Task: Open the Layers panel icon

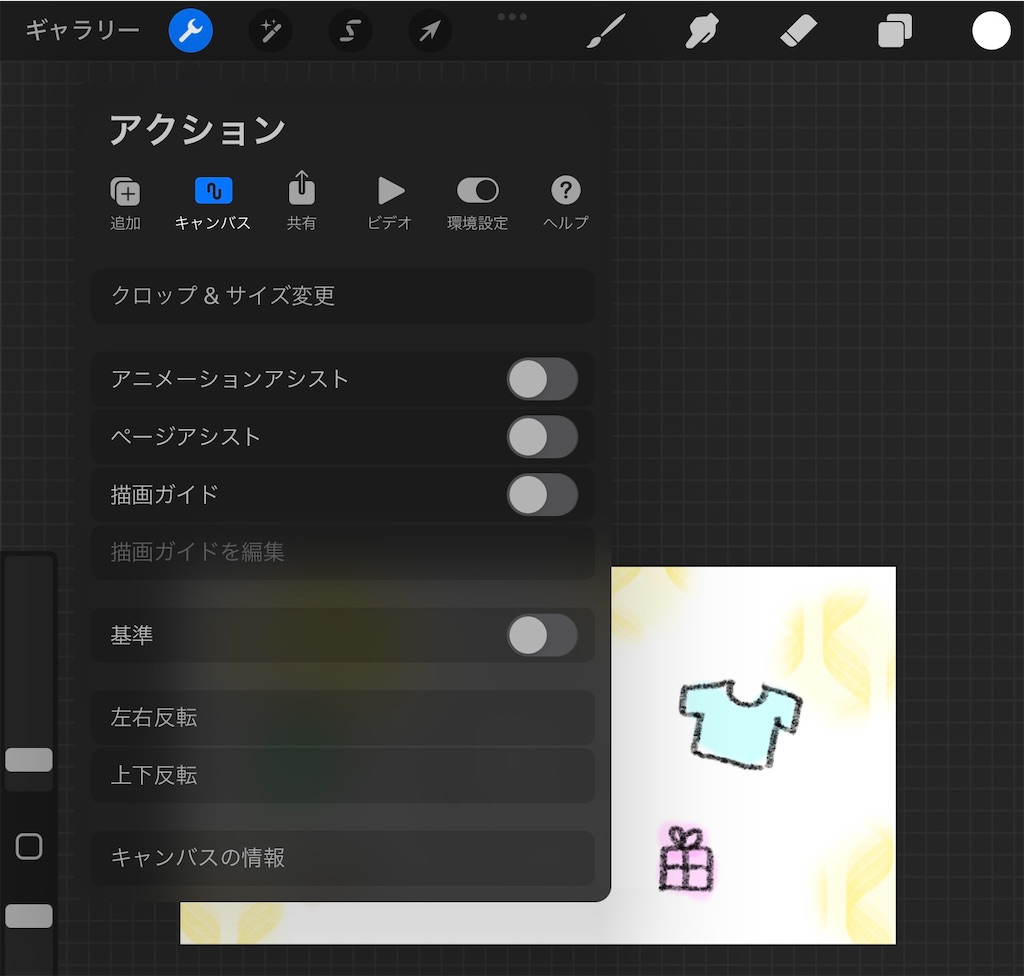Action: (x=895, y=31)
